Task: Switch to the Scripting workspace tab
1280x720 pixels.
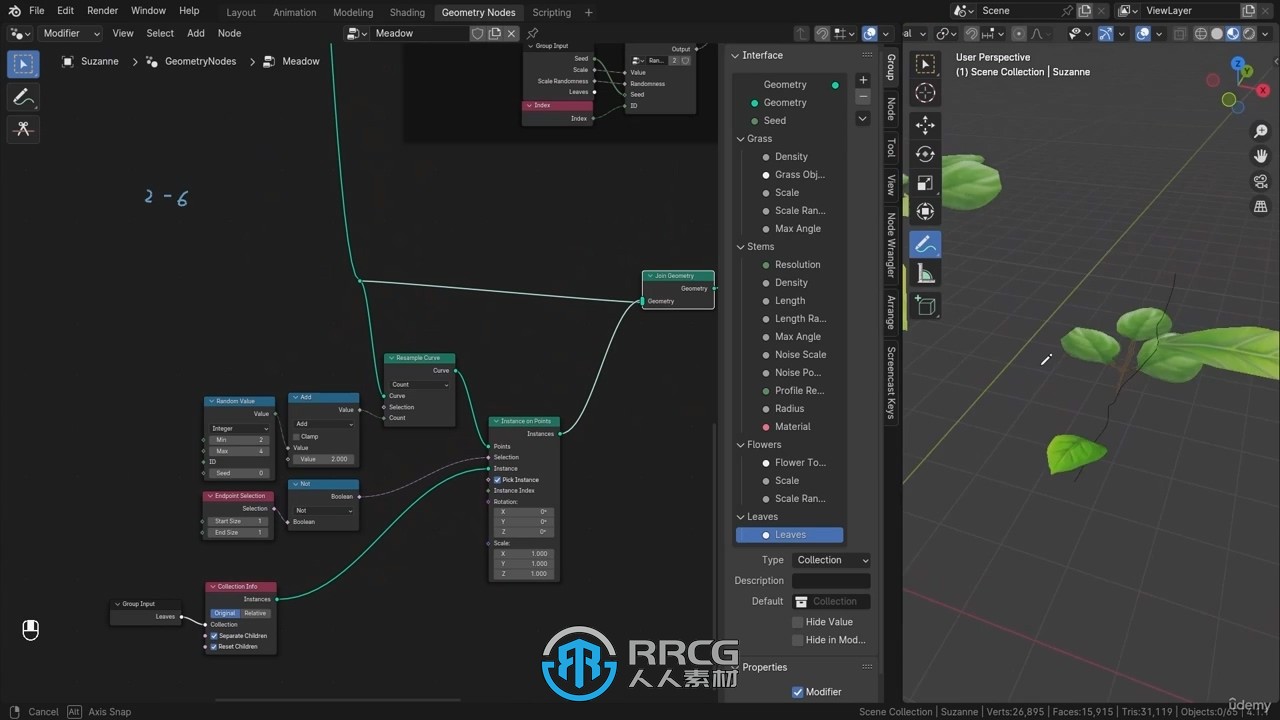Action: click(551, 12)
